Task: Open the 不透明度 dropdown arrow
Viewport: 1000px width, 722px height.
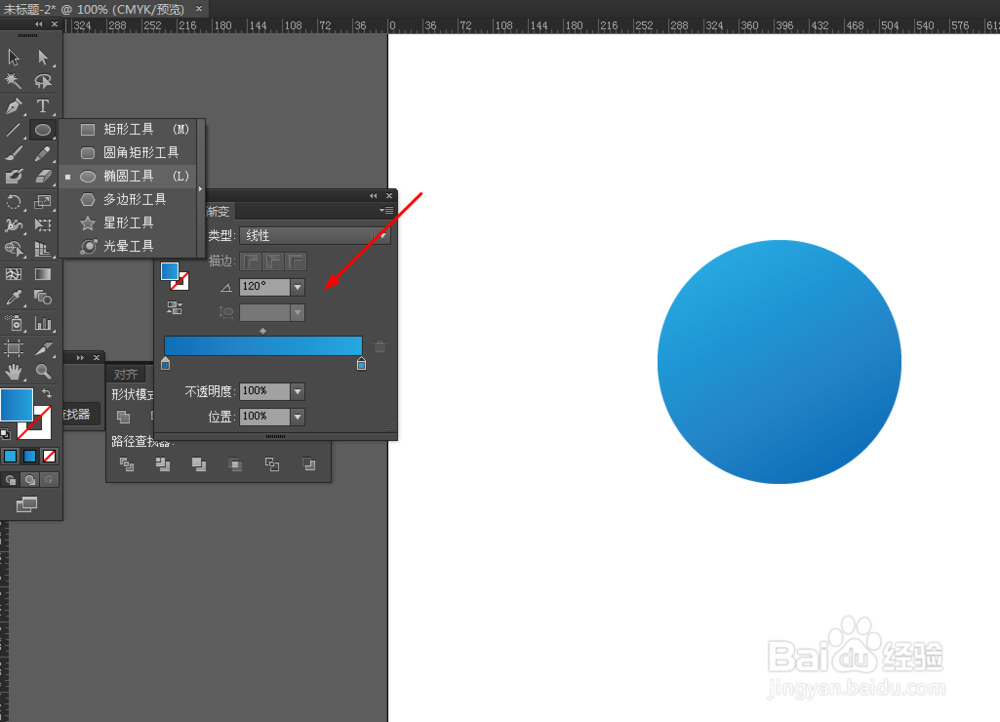Action: (x=298, y=391)
